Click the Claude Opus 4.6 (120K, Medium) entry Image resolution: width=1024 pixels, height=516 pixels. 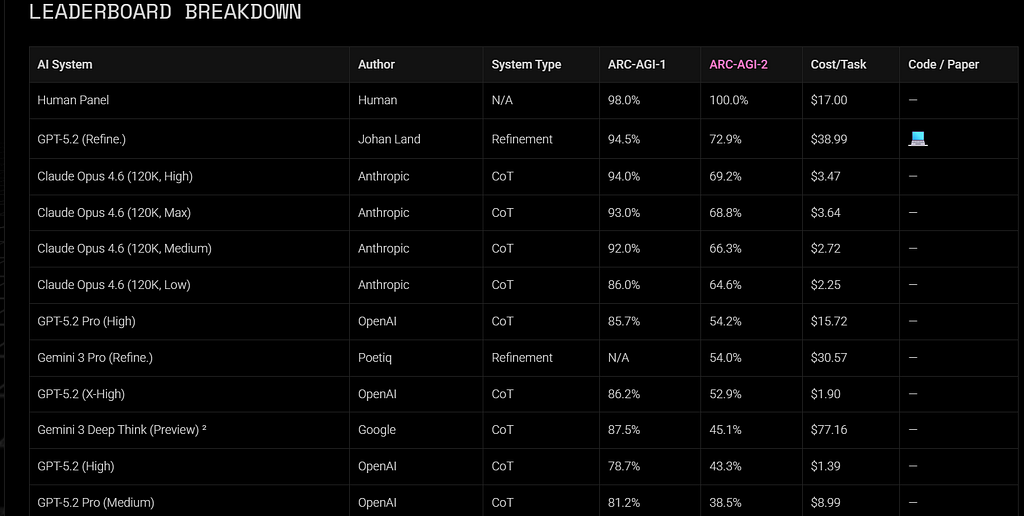point(124,249)
